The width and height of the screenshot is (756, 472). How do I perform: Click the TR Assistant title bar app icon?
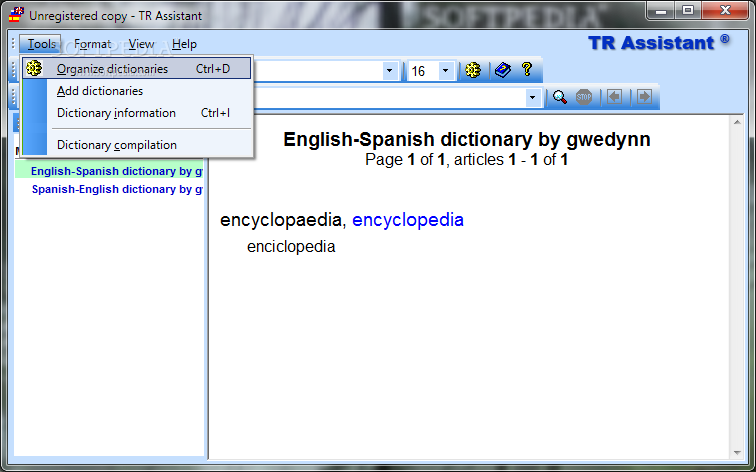pyautogui.click(x=16, y=14)
